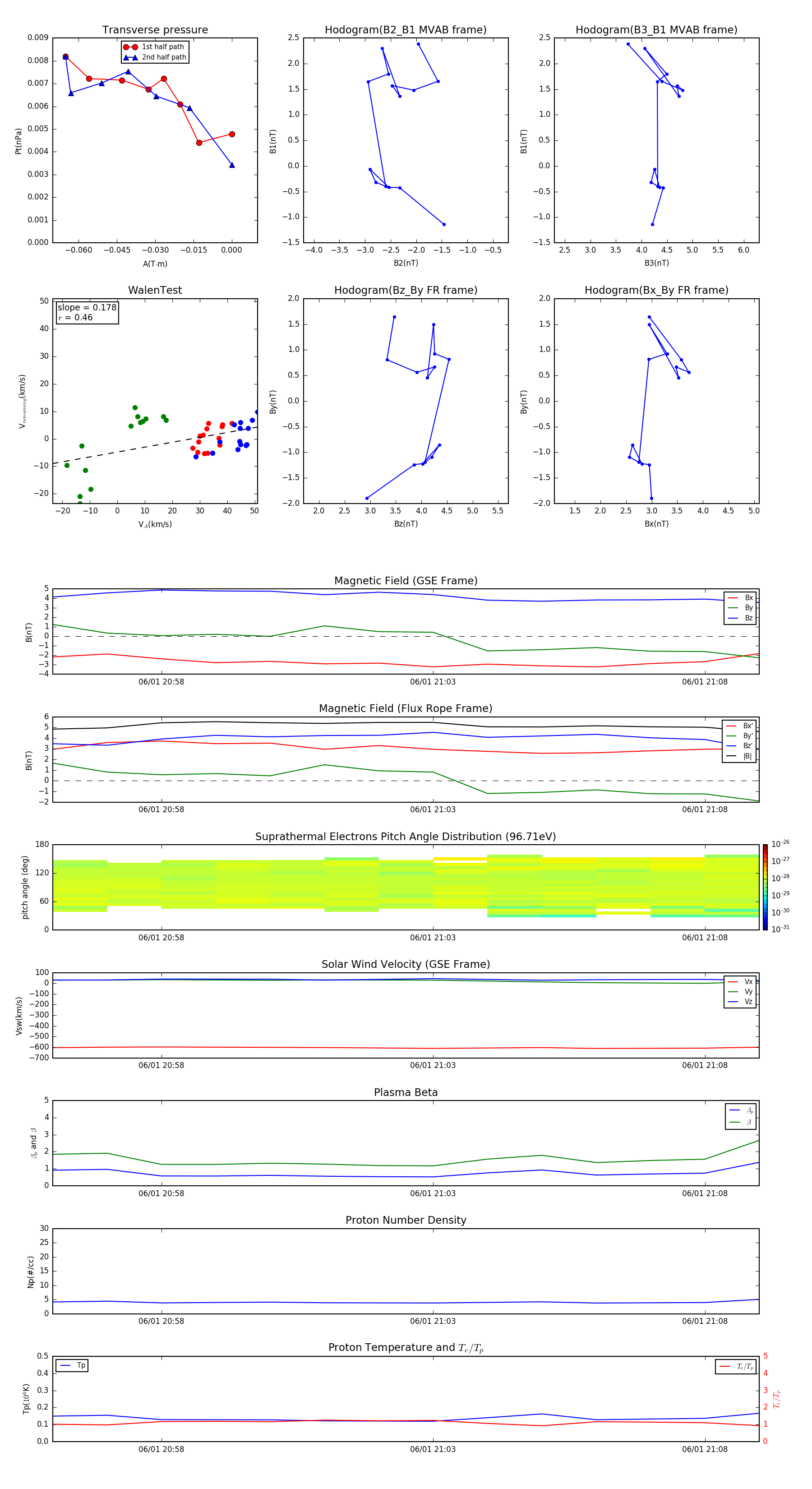
Task: Click 'Magnetic Field (GSE Frame)' title
Action: point(406,581)
